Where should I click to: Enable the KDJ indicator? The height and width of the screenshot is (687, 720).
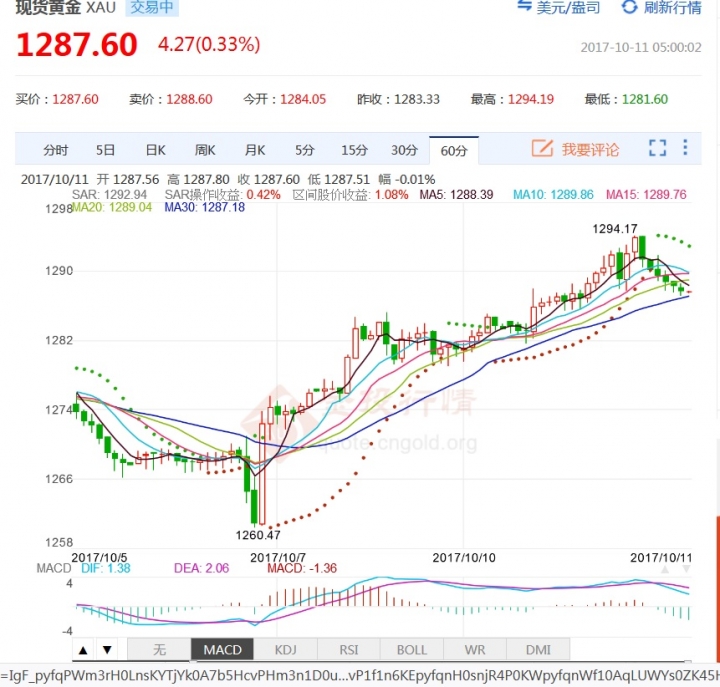tap(285, 649)
